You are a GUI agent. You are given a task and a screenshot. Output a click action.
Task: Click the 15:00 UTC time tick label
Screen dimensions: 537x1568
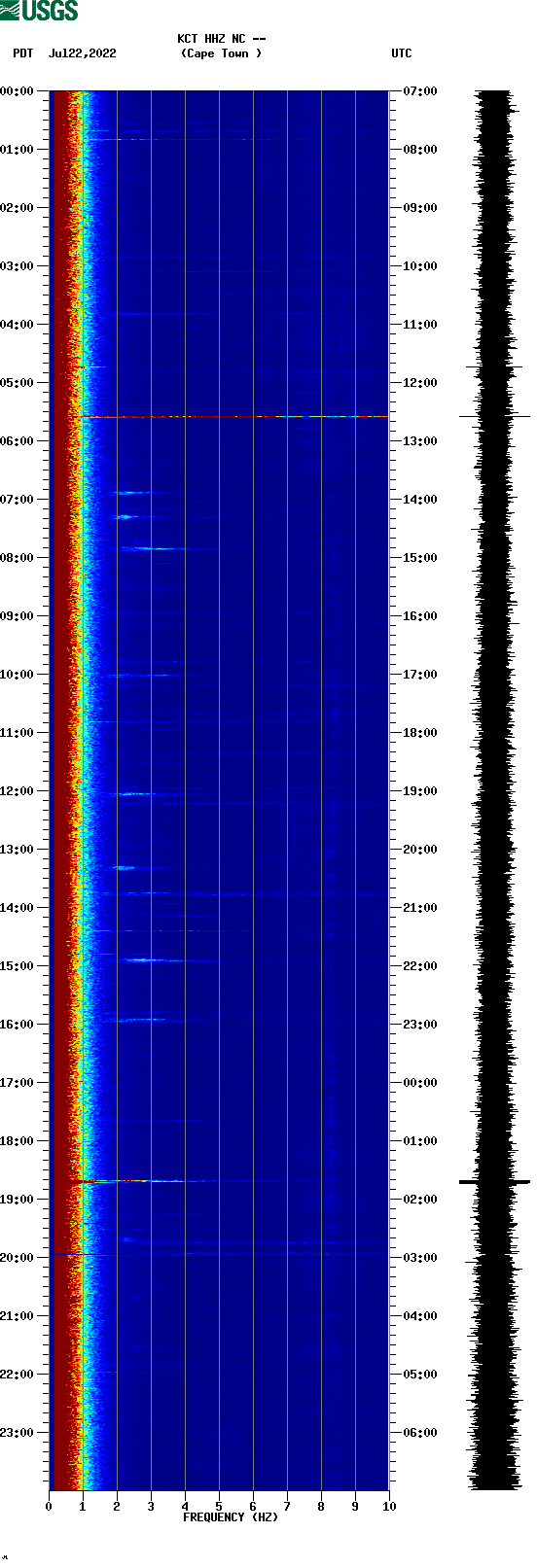pos(420,558)
